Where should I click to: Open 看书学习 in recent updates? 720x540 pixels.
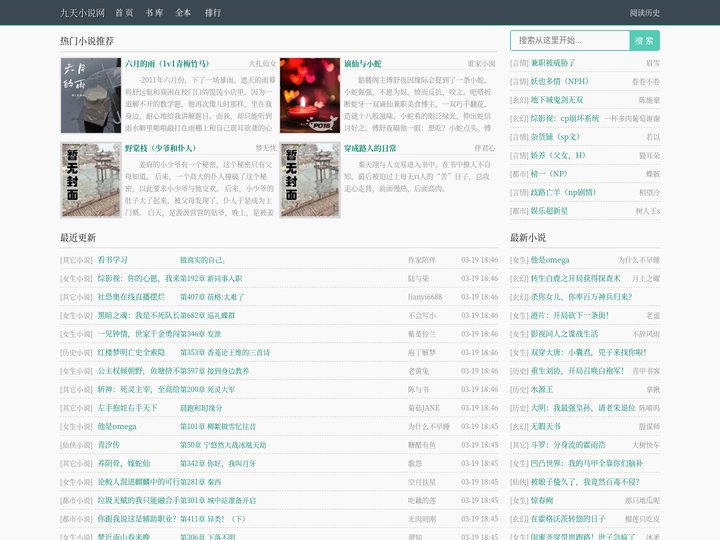point(112,260)
